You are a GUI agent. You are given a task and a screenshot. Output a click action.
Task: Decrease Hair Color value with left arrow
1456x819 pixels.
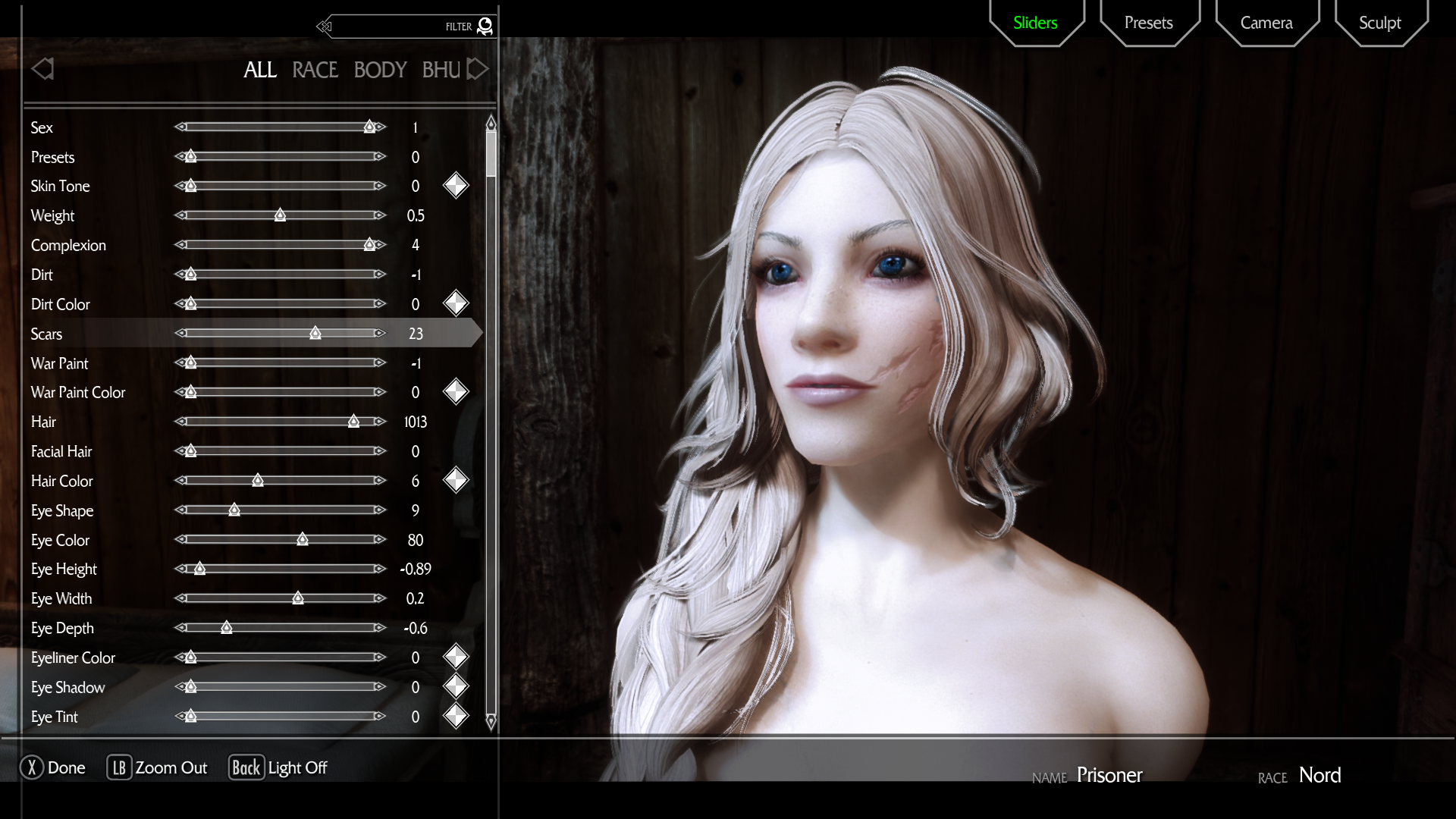tap(180, 480)
